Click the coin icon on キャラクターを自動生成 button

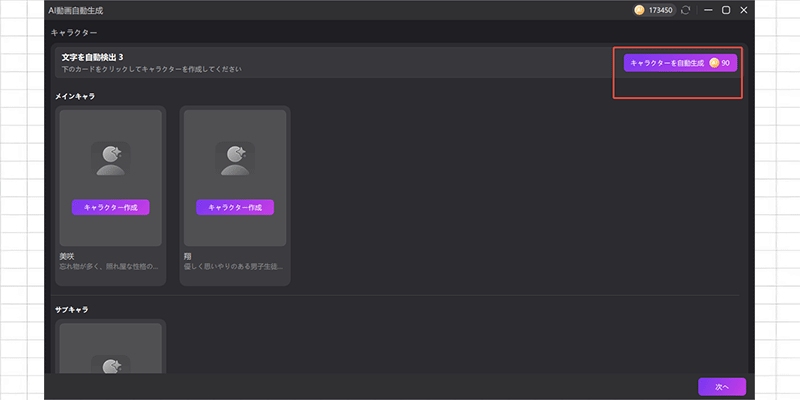tap(714, 62)
